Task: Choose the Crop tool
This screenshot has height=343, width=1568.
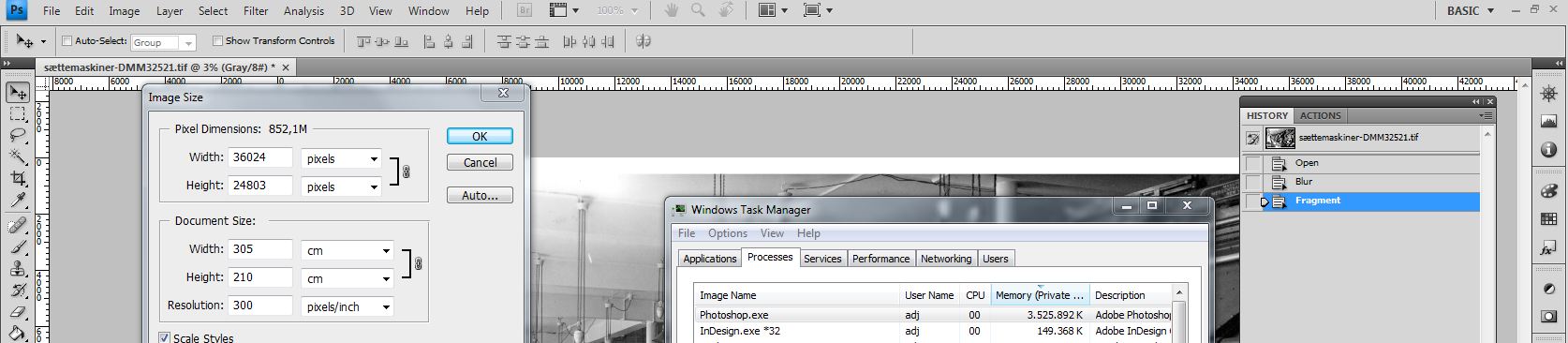Action: click(18, 178)
